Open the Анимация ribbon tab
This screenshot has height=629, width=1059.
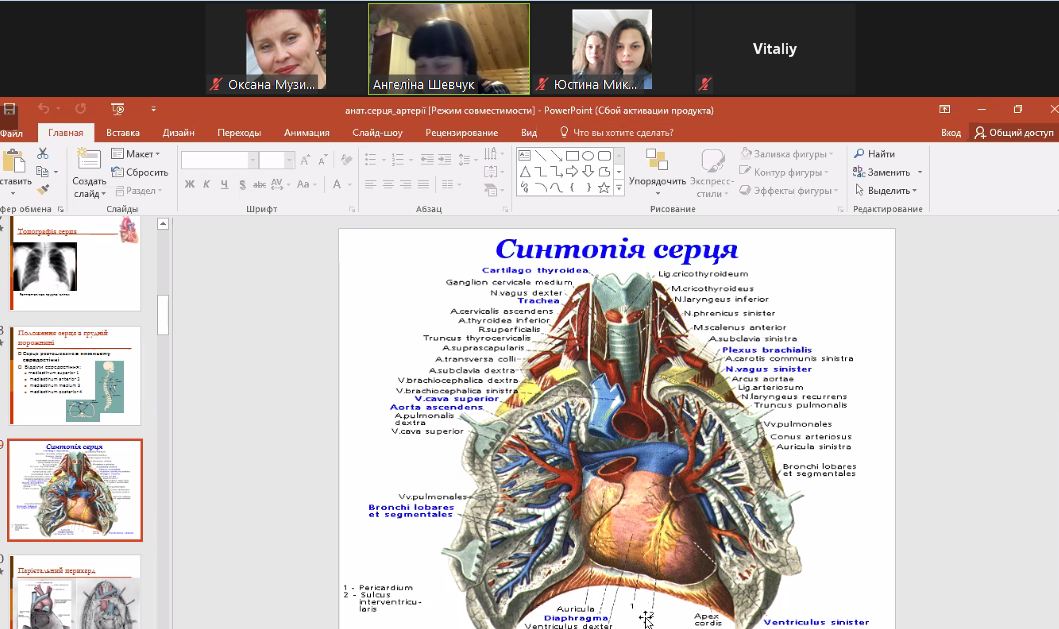(x=306, y=132)
